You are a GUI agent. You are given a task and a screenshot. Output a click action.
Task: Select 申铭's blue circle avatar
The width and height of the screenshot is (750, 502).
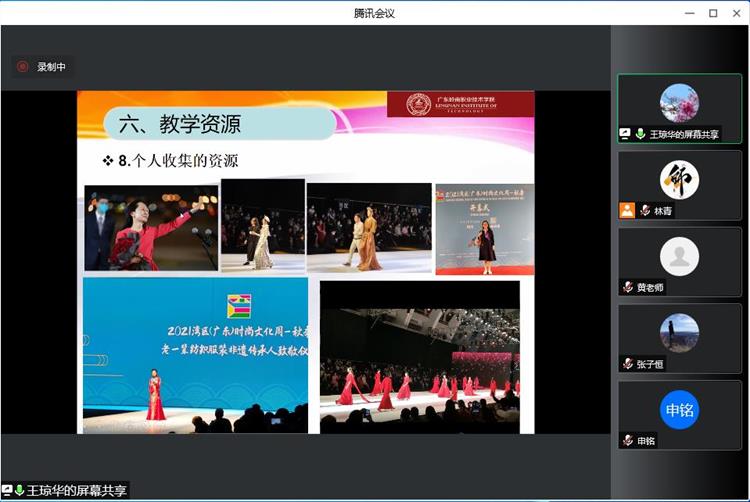pos(679,410)
